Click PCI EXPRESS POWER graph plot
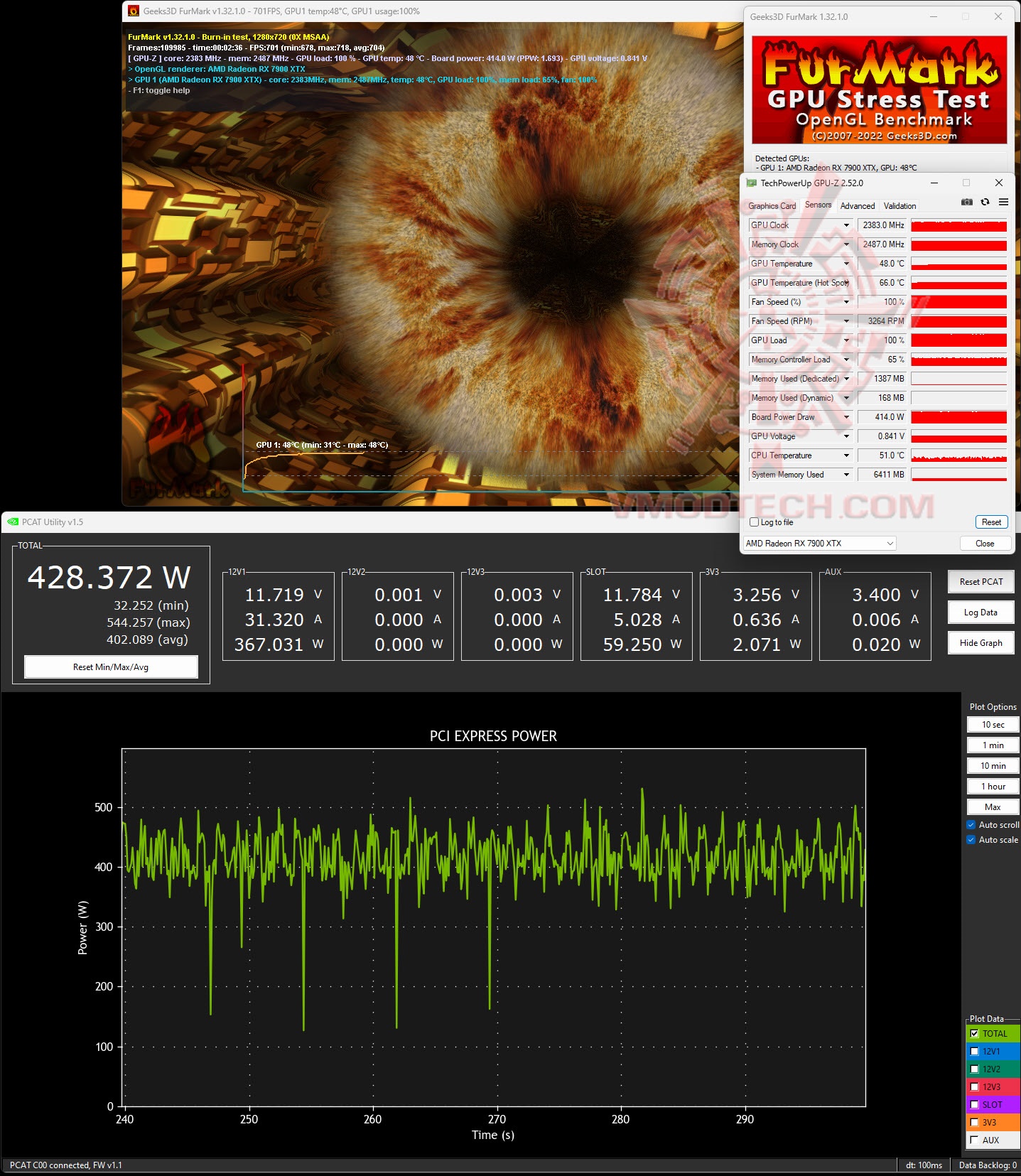 (494, 927)
